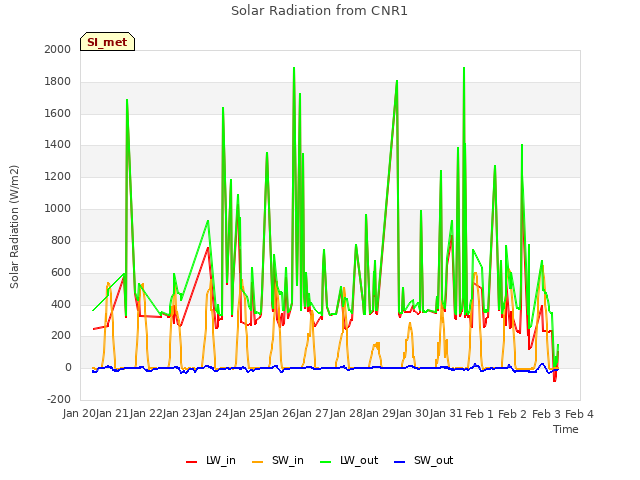Screen dimensions: 640x480
Task: Click the LW_out legend entry
Action: coord(349,460)
